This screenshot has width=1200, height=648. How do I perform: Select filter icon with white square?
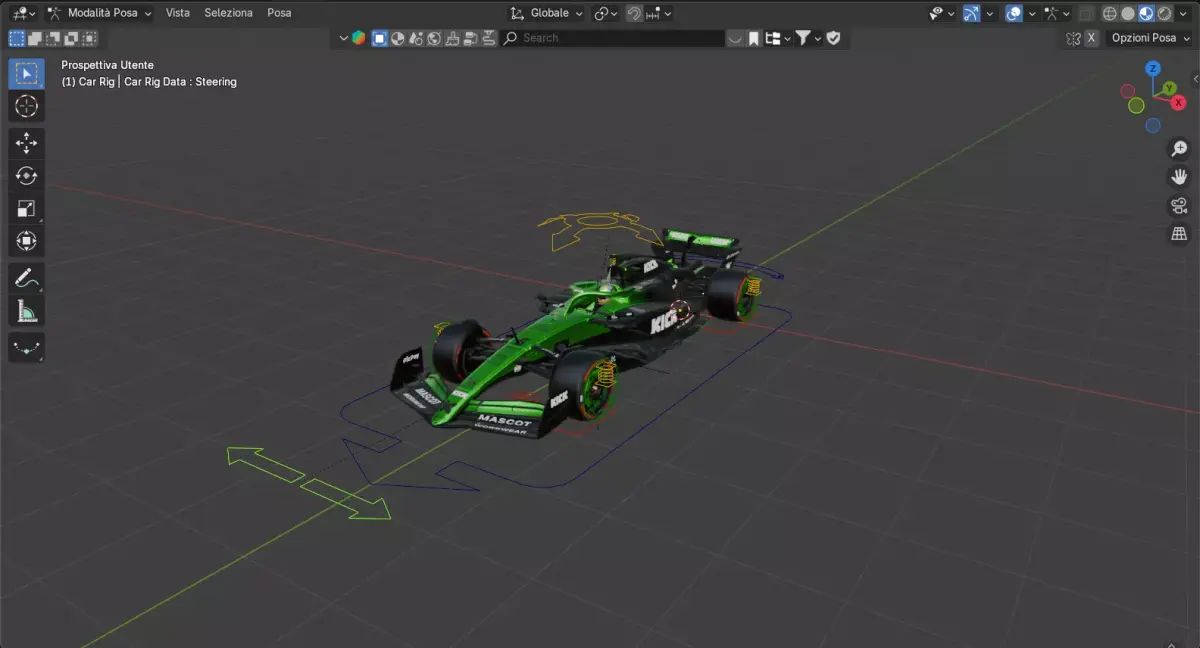click(x=379, y=38)
